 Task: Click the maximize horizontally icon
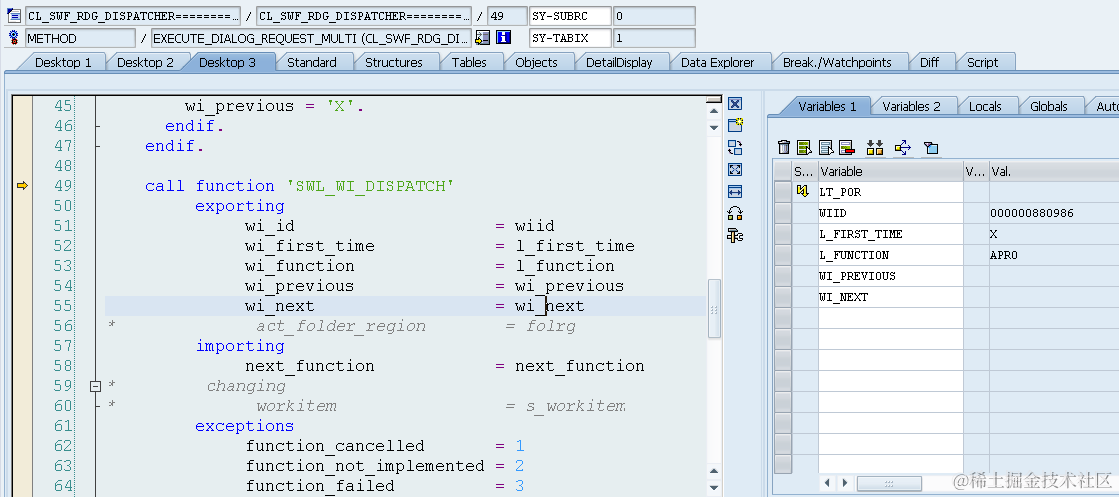point(735,191)
